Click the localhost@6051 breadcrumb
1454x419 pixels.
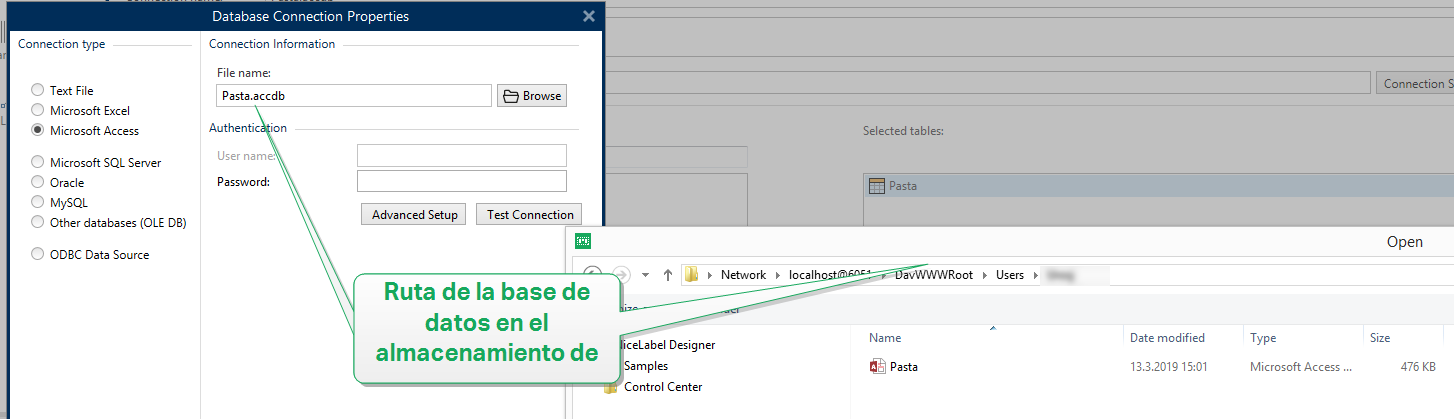coord(830,275)
